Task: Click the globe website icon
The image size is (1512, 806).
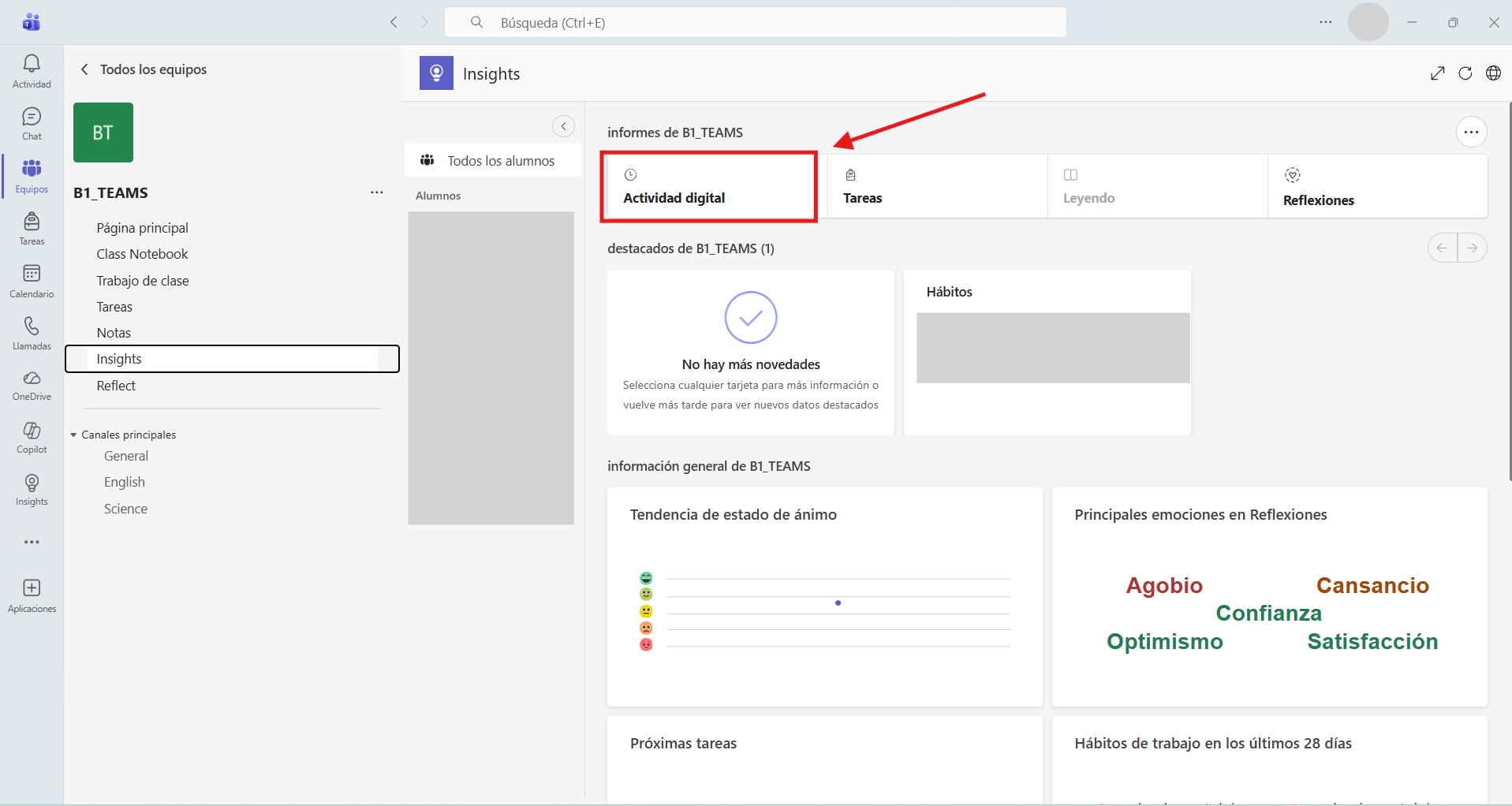Action: pos(1493,73)
